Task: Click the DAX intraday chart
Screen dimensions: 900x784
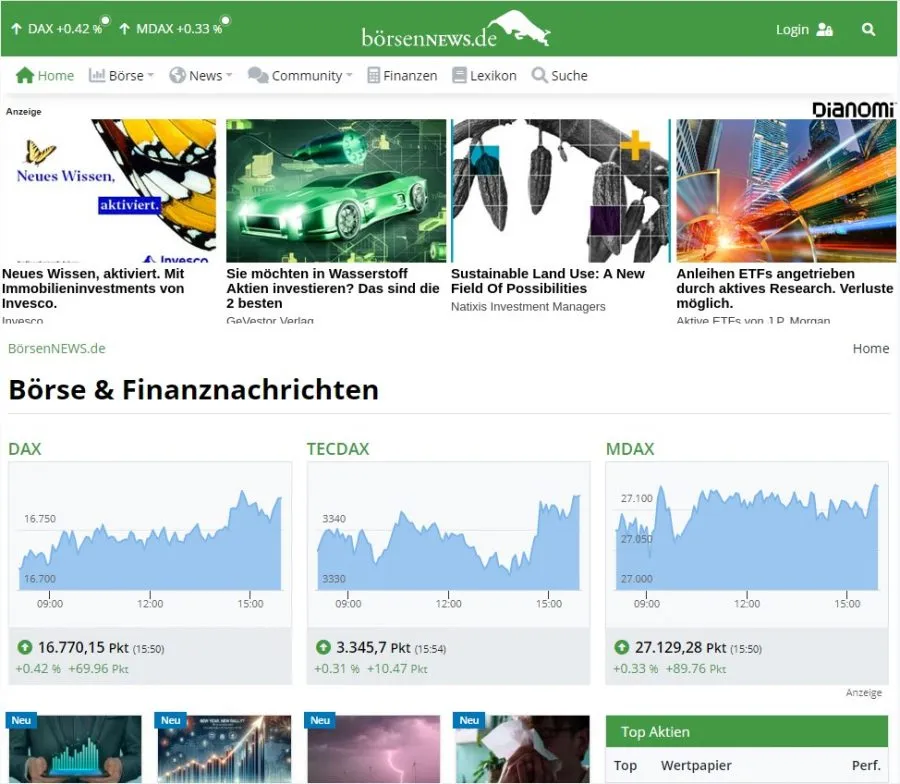Action: point(150,544)
